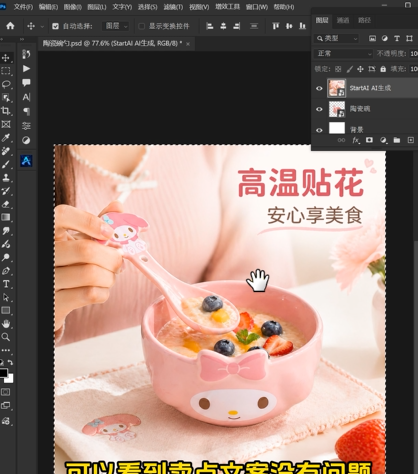418x474 pixels.
Task: Select the Crop tool
Action: [6, 111]
